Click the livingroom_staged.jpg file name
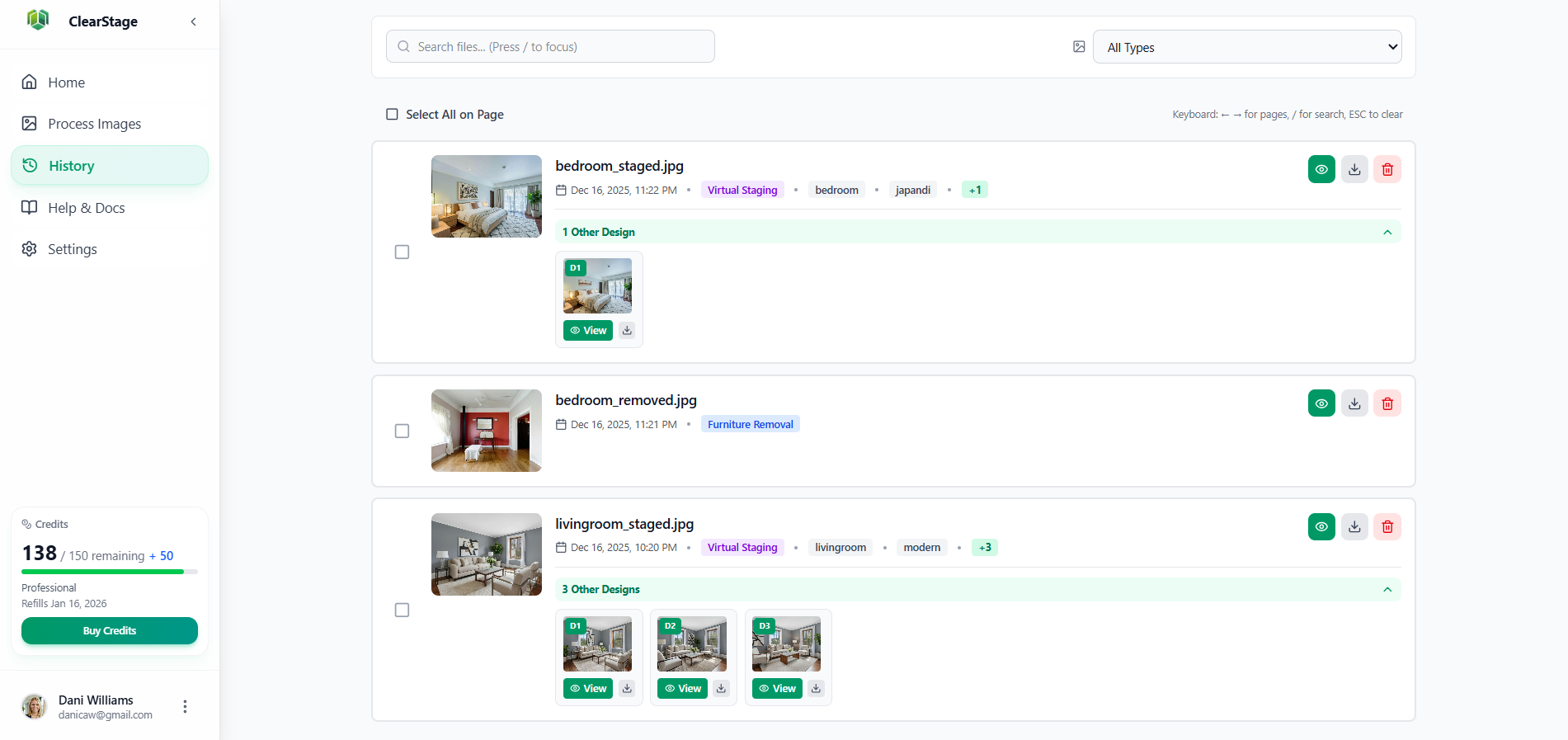Image resolution: width=1568 pixels, height=740 pixels. click(624, 524)
